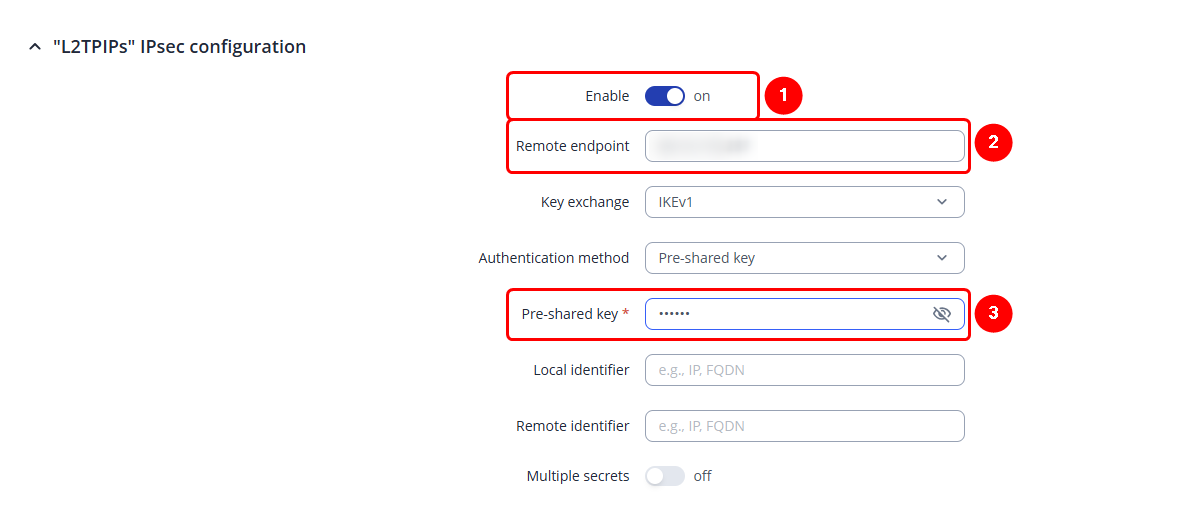The width and height of the screenshot is (1181, 516).
Task: Focus the Pre-shared key password field
Action: 785,314
